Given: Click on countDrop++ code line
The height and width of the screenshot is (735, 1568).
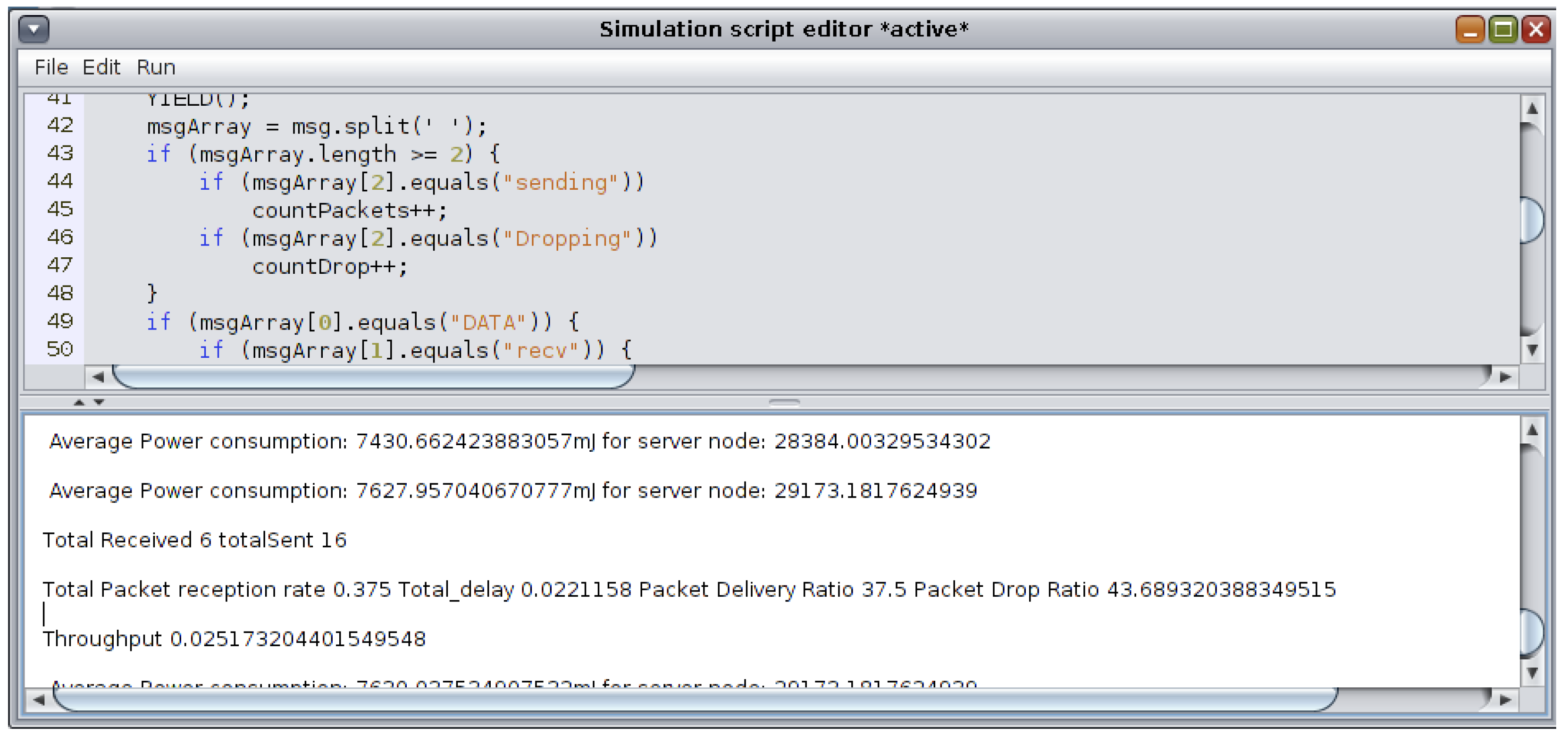Looking at the screenshot, I should click(x=329, y=266).
